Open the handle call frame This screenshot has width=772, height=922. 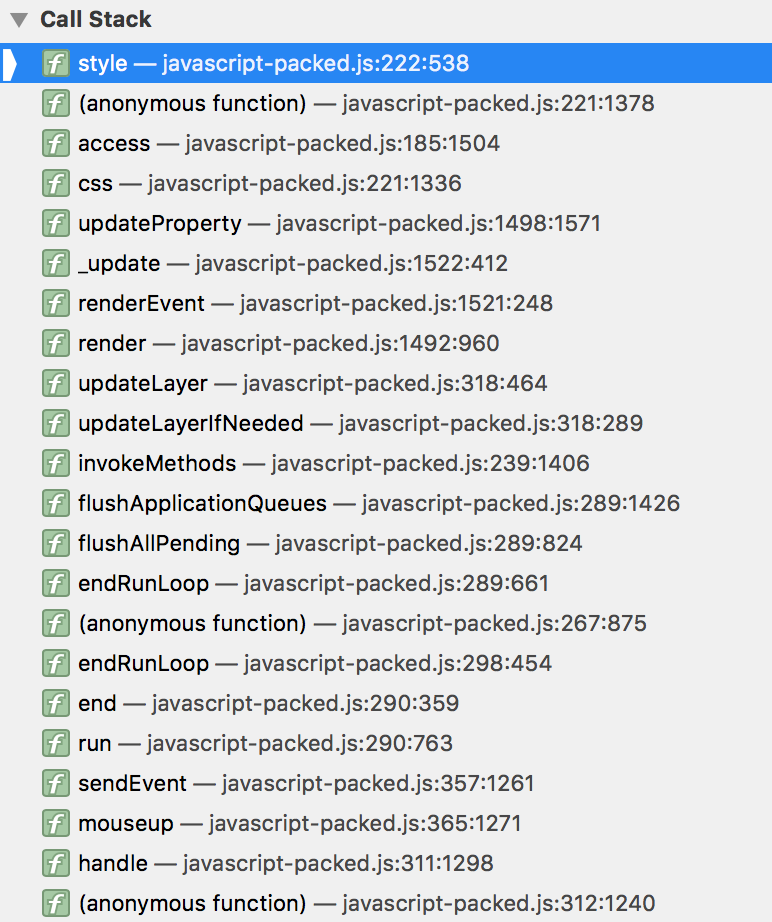[x=285, y=864]
